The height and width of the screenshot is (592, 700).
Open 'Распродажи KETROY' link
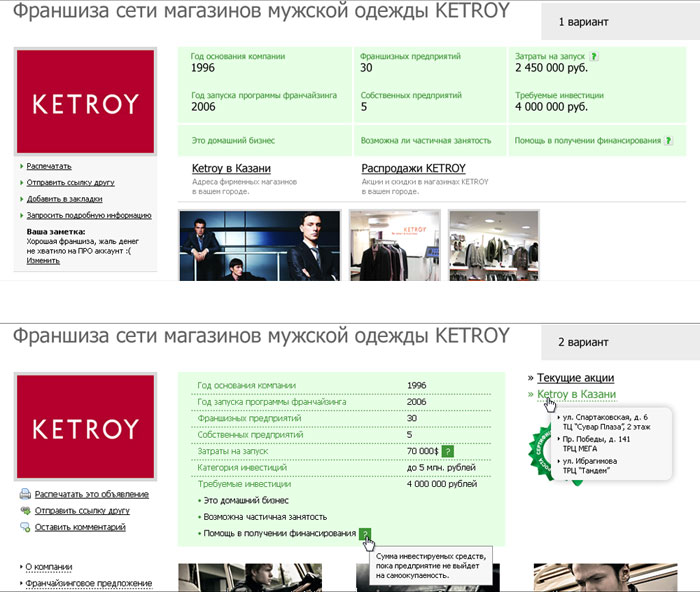[413, 168]
